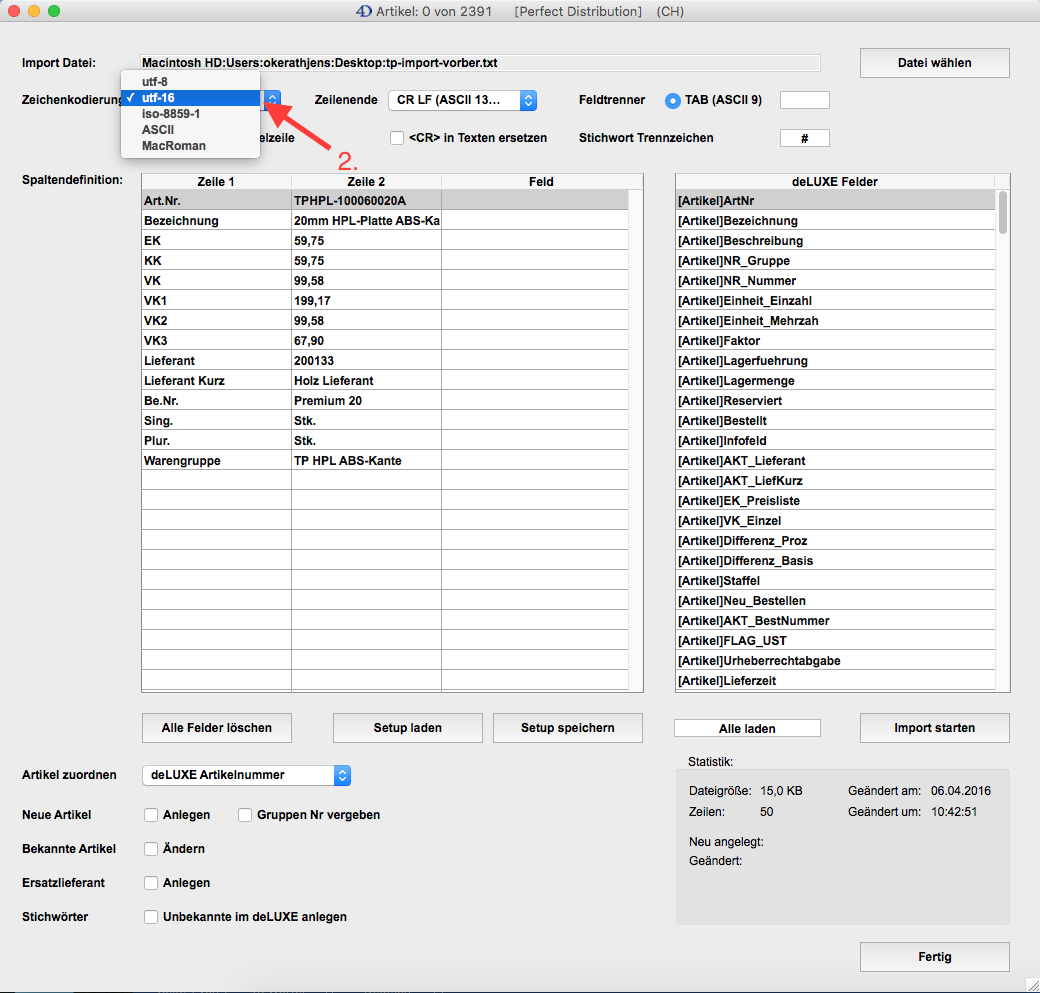Check Anlegen for Neue Artikel
The height and width of the screenshot is (993, 1040).
[151, 815]
